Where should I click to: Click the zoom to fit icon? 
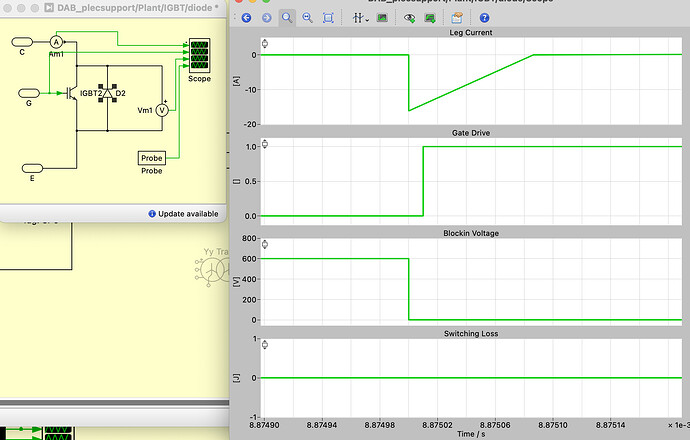pyautogui.click(x=328, y=18)
